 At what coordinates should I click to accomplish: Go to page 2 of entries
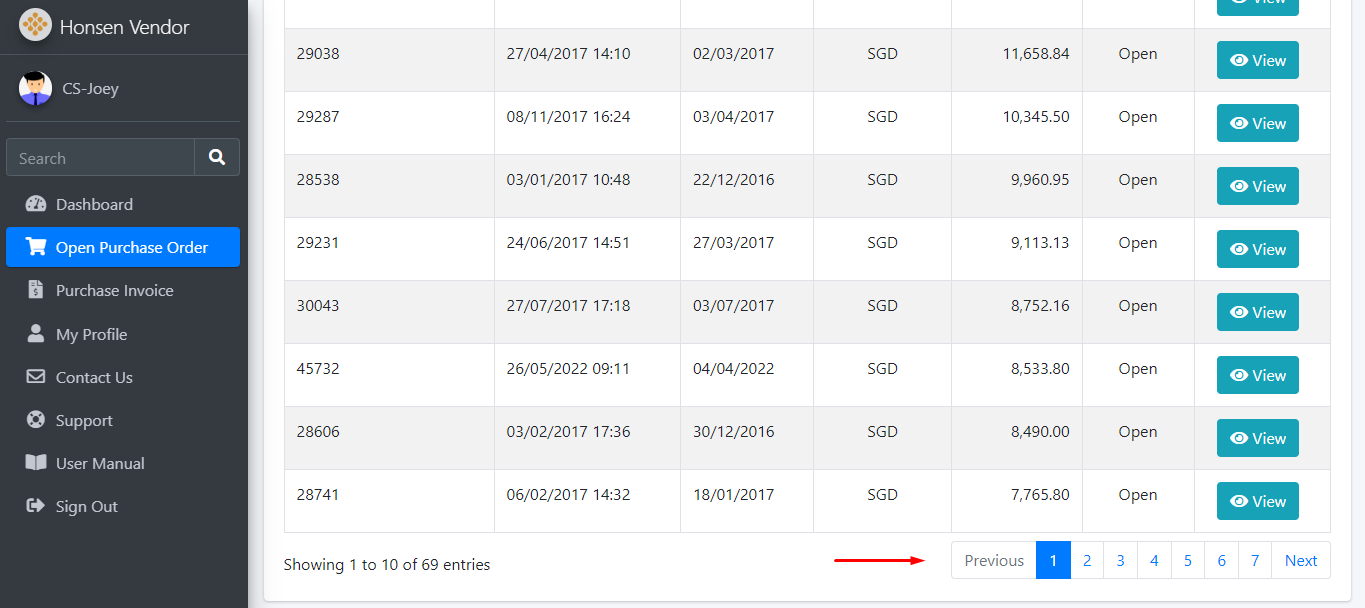(x=1087, y=560)
